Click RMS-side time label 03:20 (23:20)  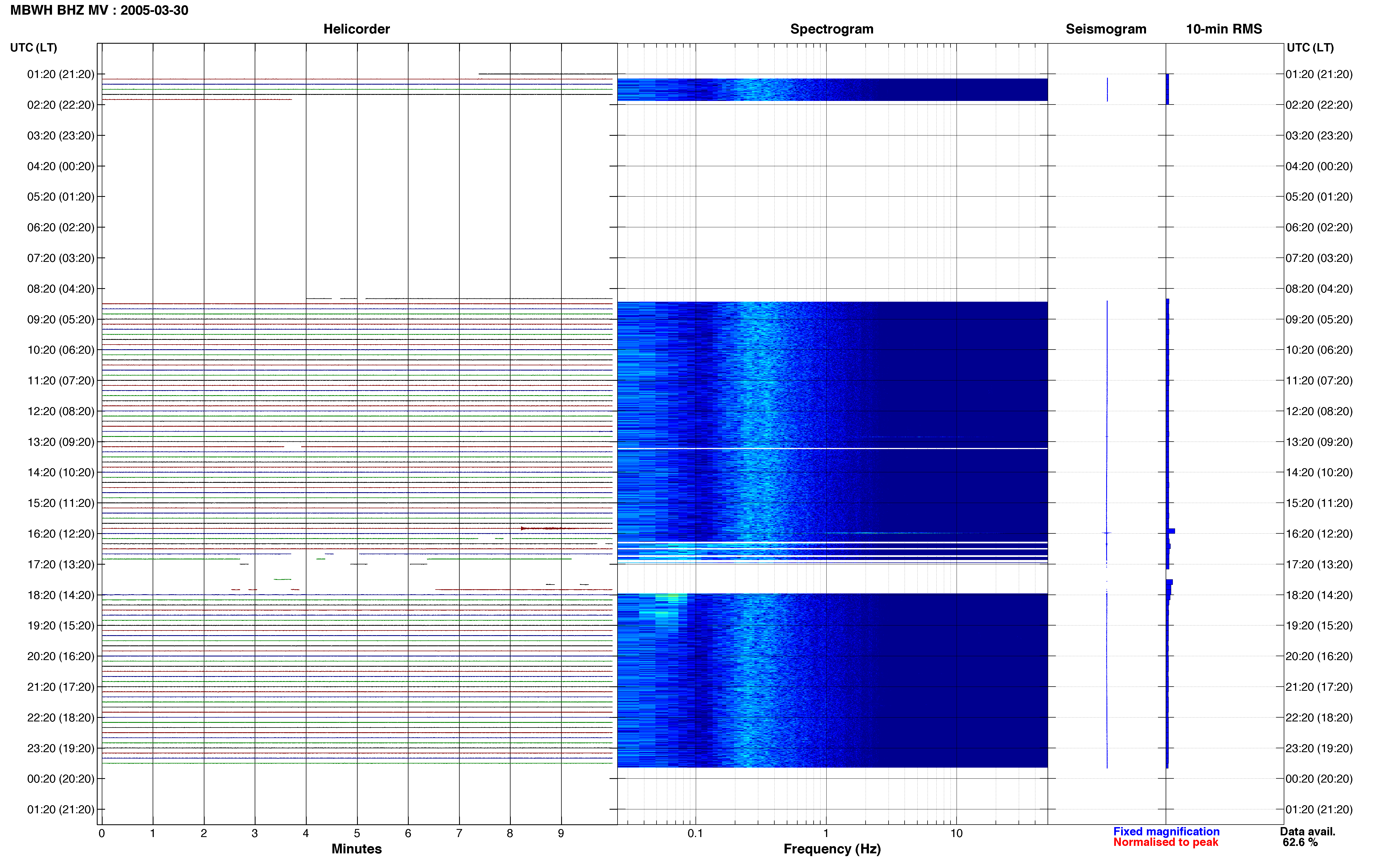(x=1319, y=135)
